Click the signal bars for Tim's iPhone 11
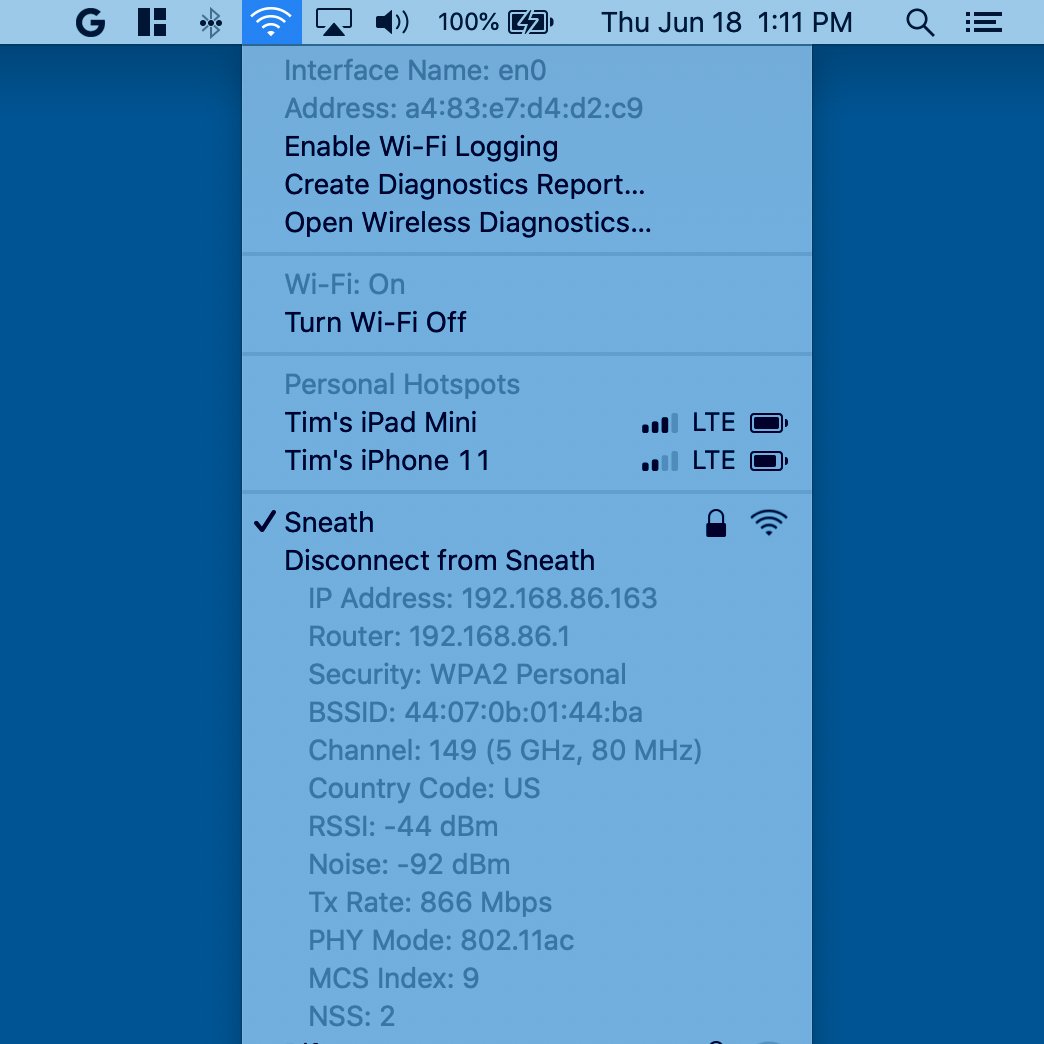The height and width of the screenshot is (1044, 1044). click(x=660, y=461)
